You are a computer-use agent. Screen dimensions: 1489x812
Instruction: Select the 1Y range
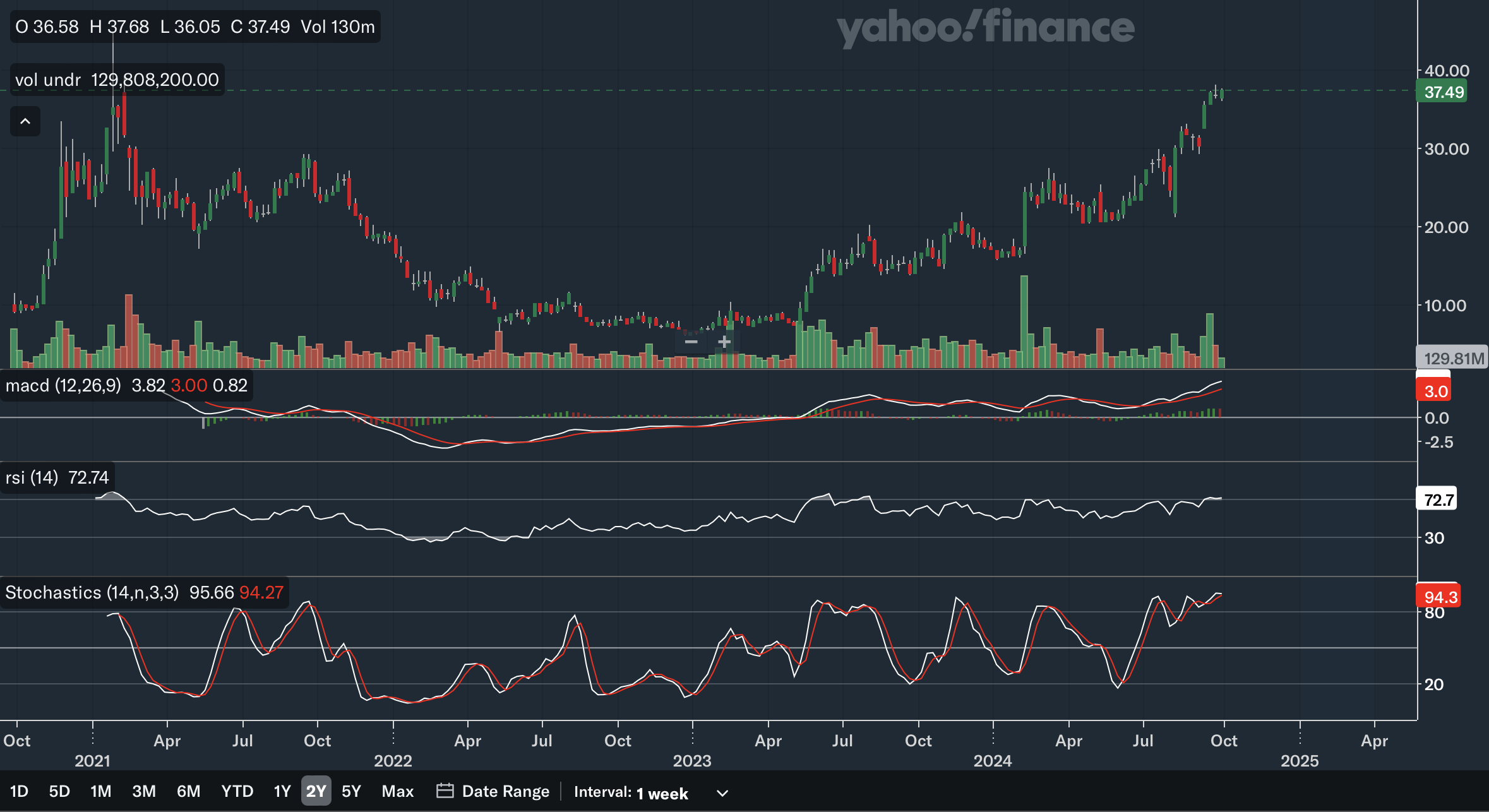[x=282, y=791]
